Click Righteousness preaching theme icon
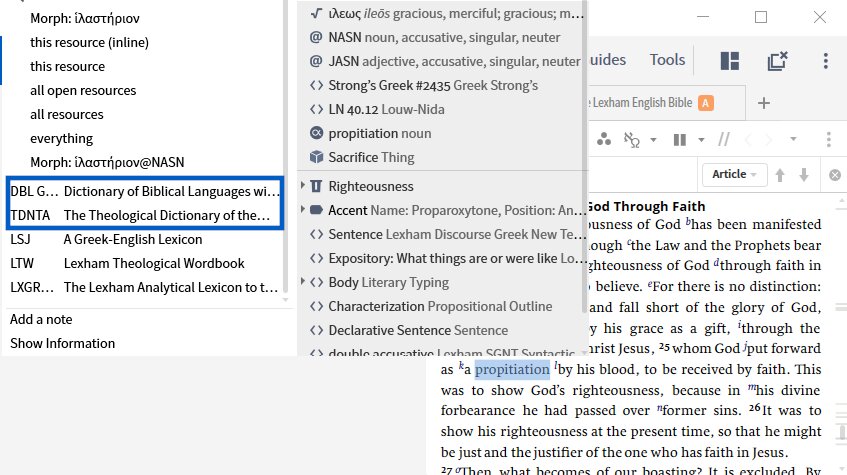This screenshot has height=475, width=847. coord(317,186)
